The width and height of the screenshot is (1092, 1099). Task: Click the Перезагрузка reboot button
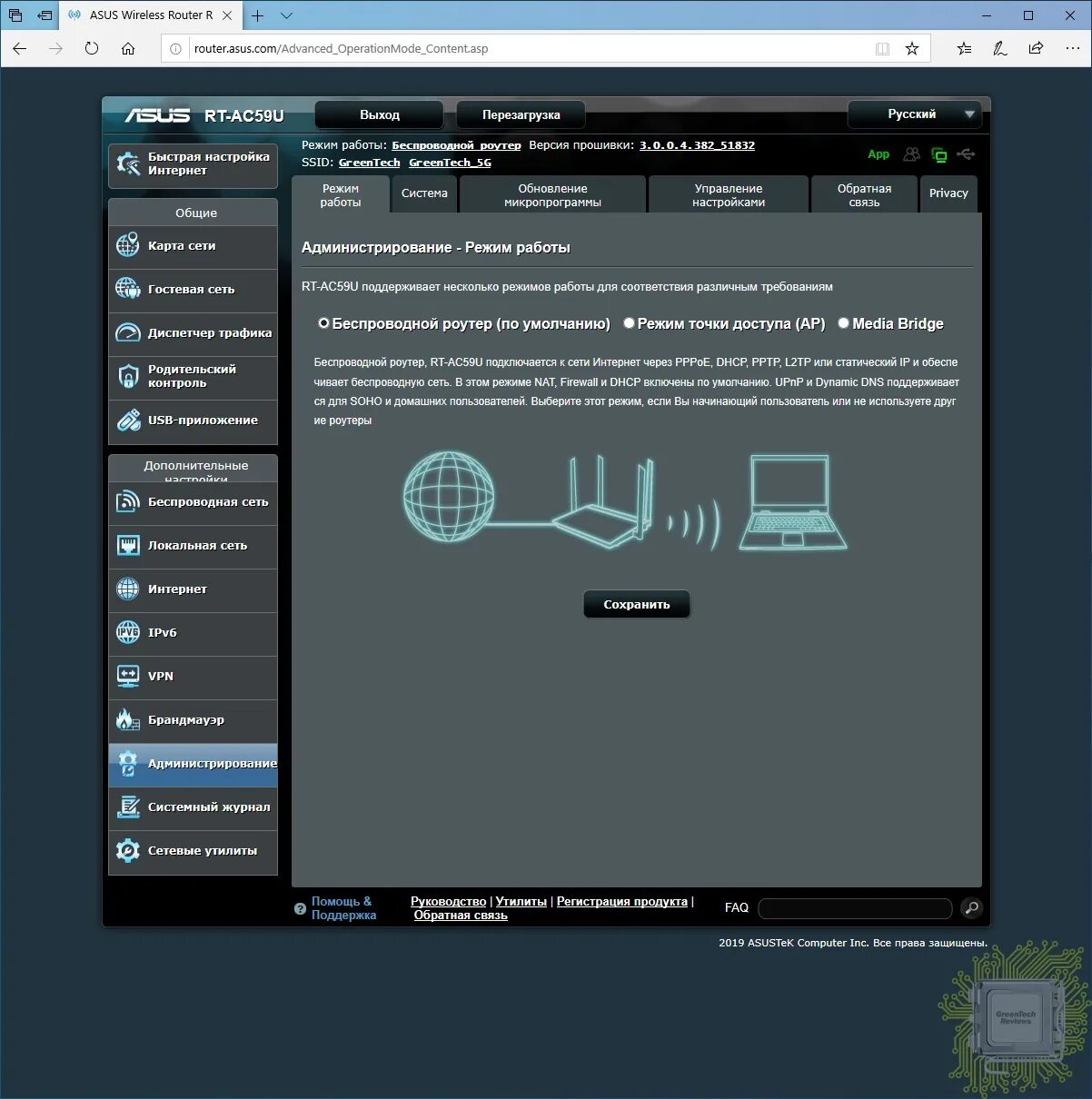click(x=521, y=114)
